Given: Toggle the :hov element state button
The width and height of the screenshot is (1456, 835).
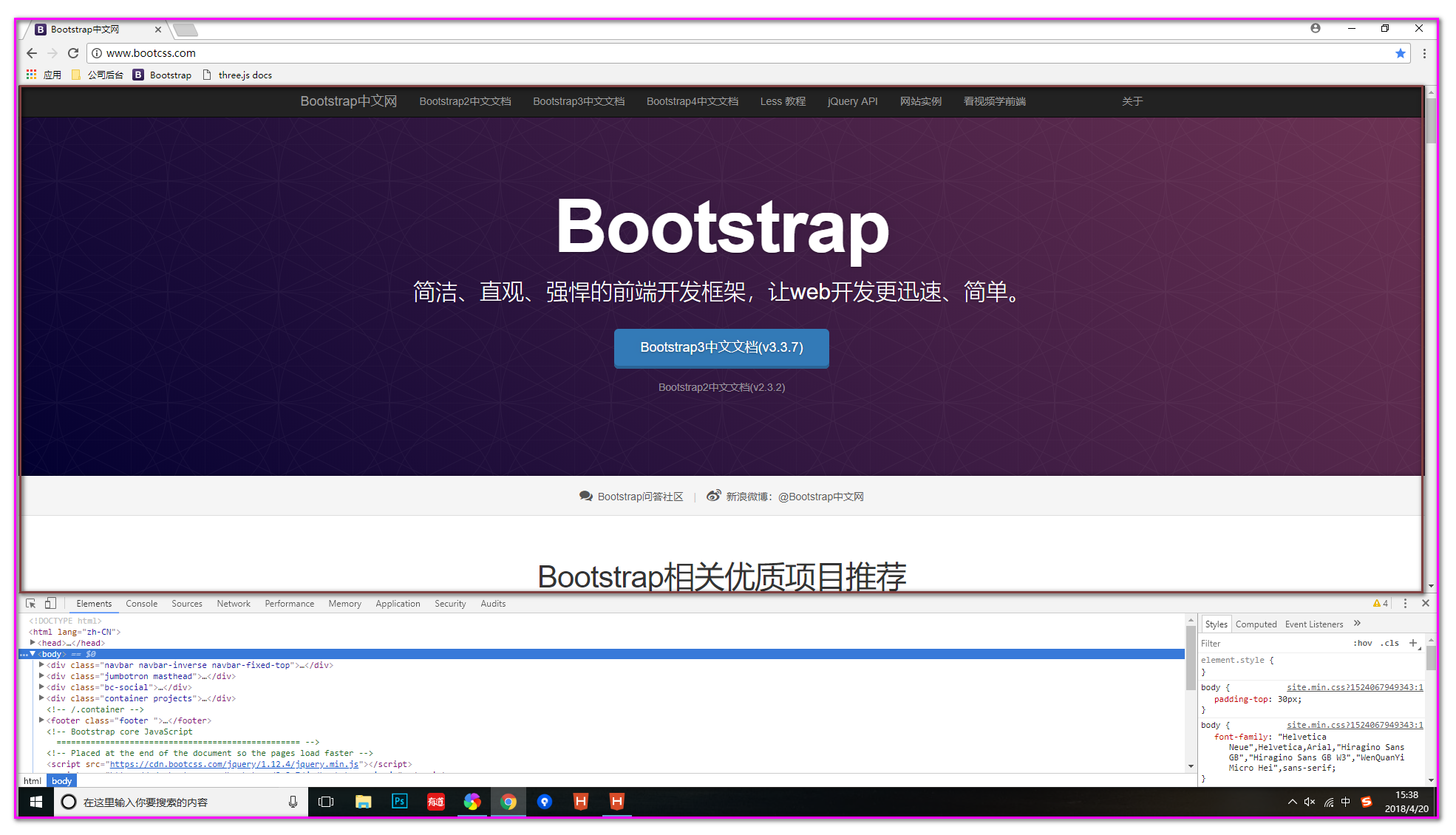Looking at the screenshot, I should (1363, 644).
